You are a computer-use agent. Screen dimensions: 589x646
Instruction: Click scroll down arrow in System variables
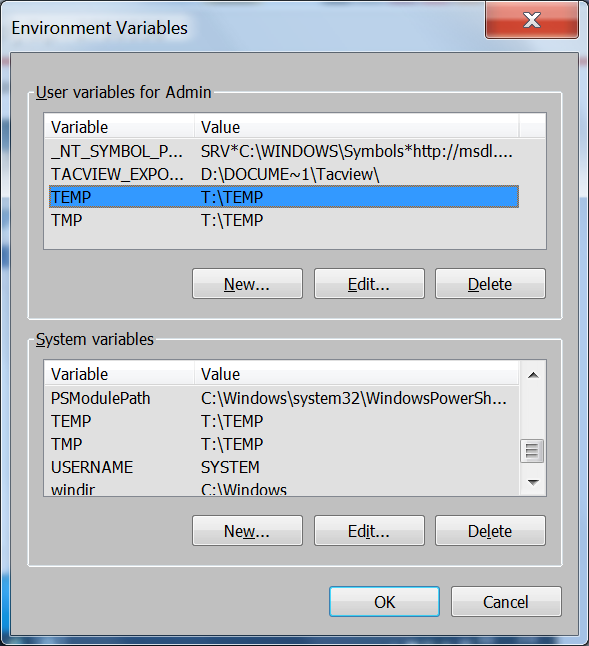click(x=533, y=482)
